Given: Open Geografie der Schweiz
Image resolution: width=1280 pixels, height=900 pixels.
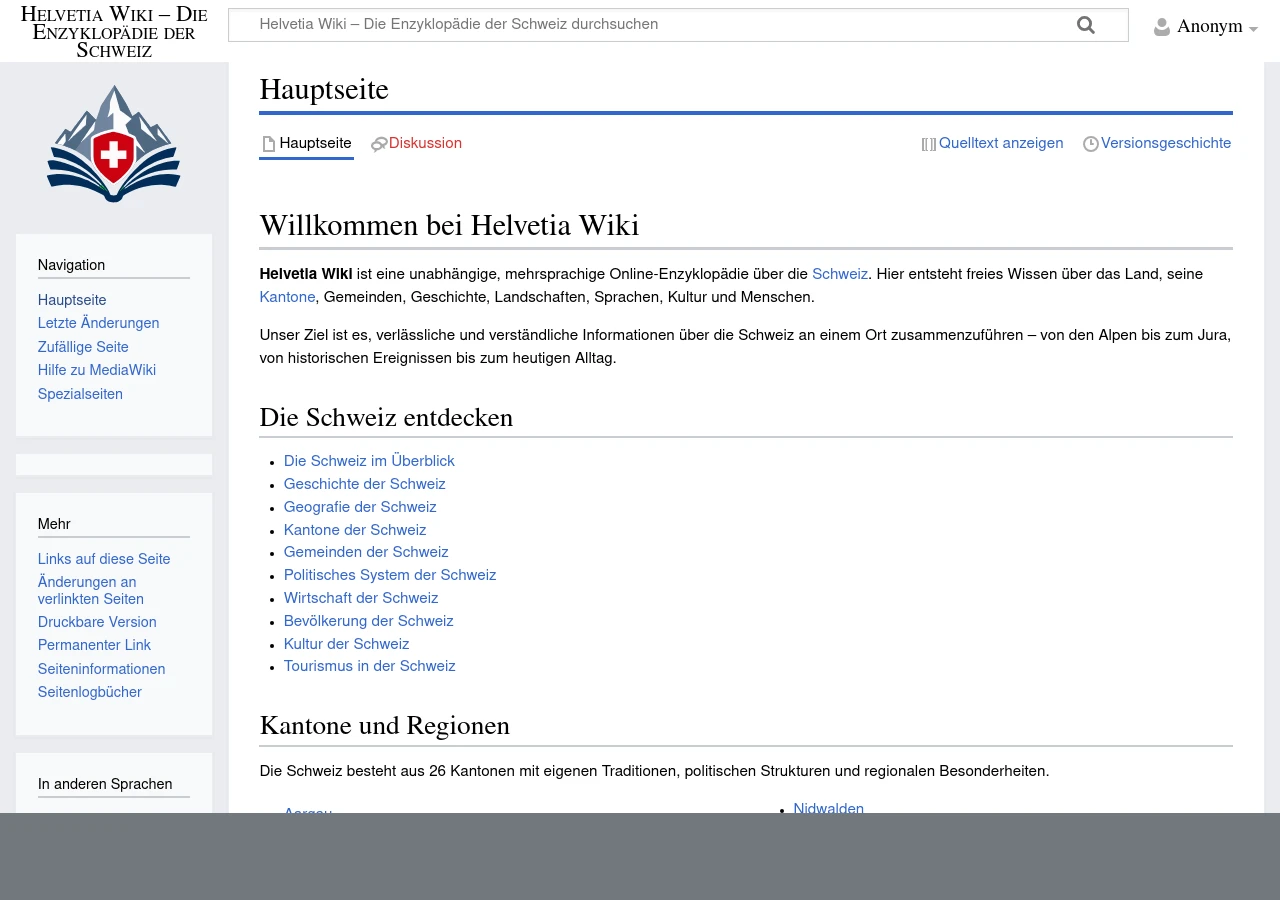Looking at the screenshot, I should 360,508.
